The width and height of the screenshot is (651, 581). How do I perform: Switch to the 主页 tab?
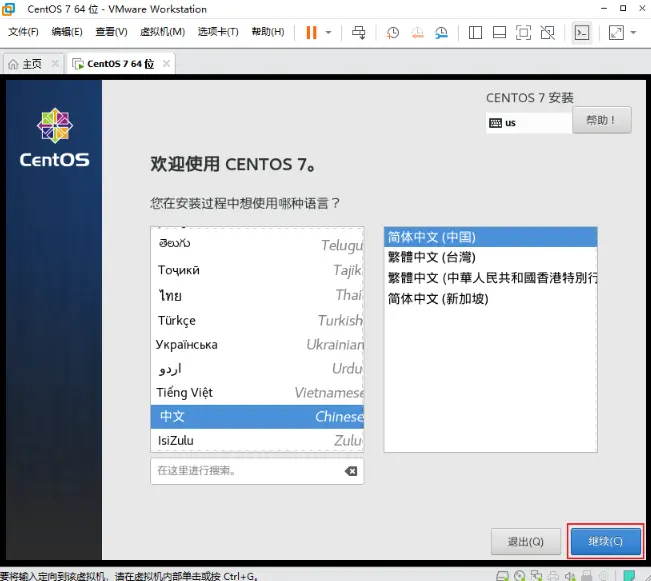[25, 64]
